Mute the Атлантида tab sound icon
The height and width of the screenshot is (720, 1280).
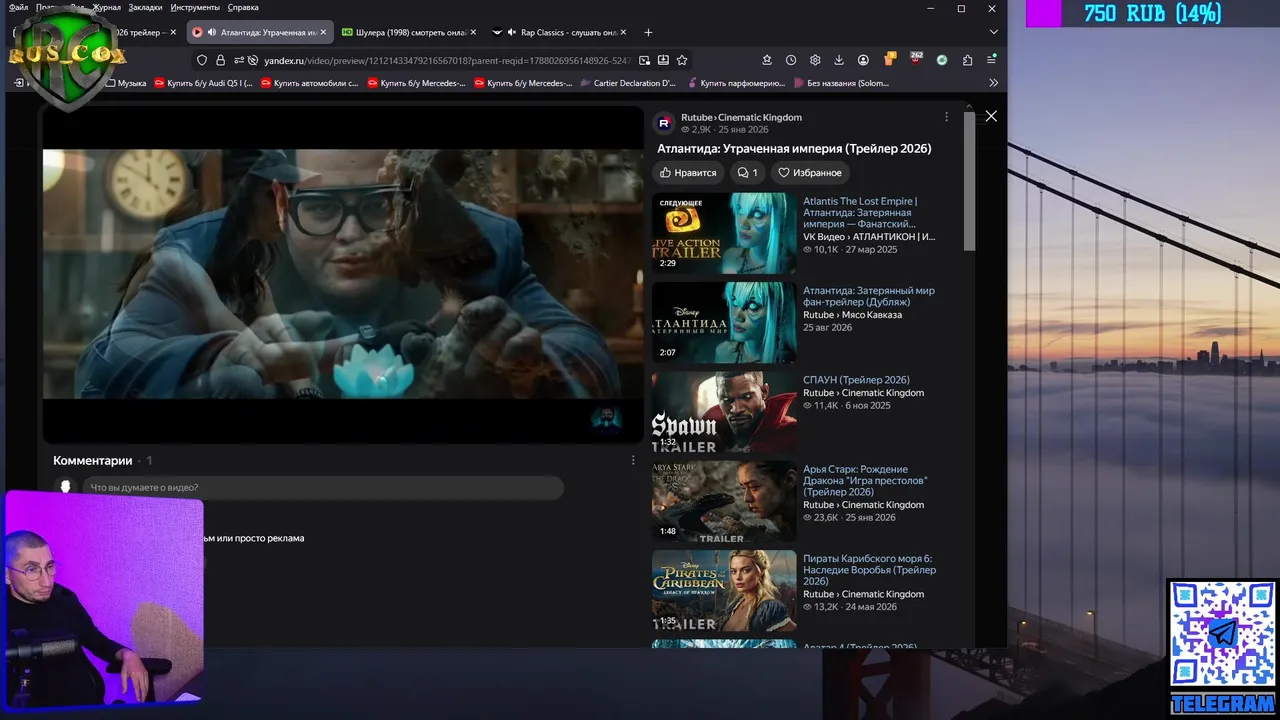[212, 32]
